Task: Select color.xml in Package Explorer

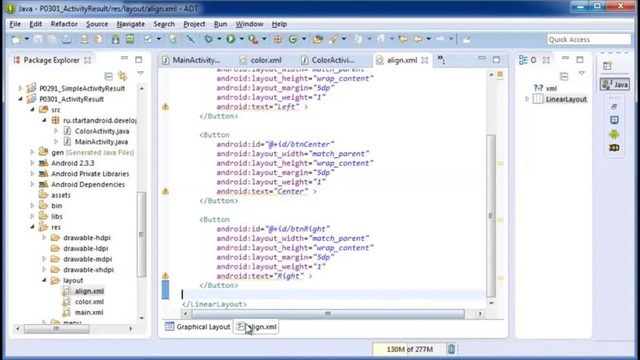Action: [89, 302]
